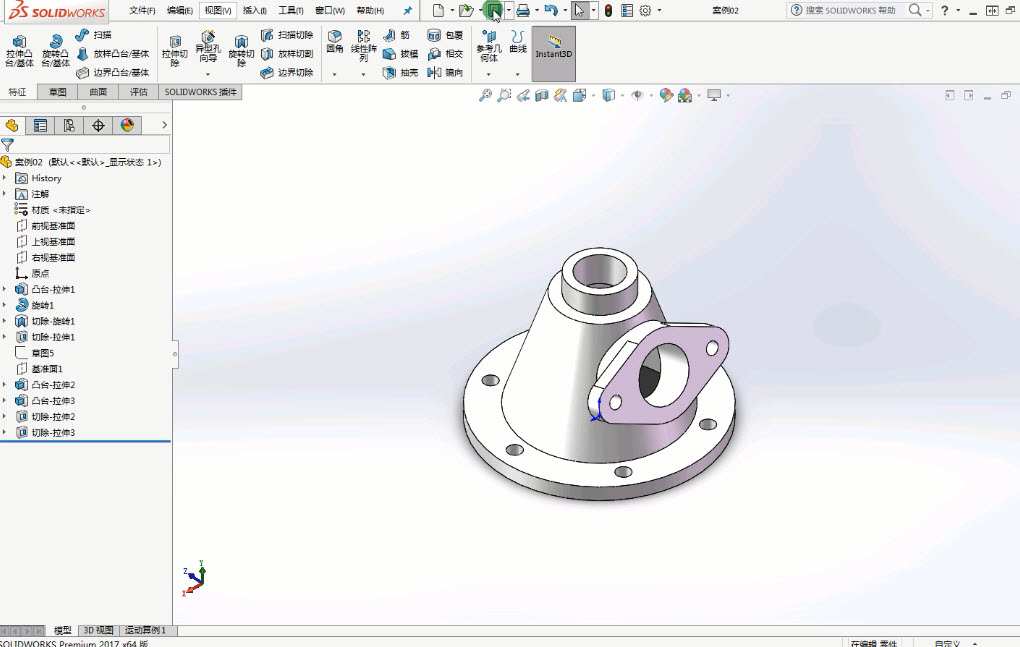The image size is (1020, 647).
Task: Open dropdown arrow under 线性阵列
Action: click(x=364, y=74)
